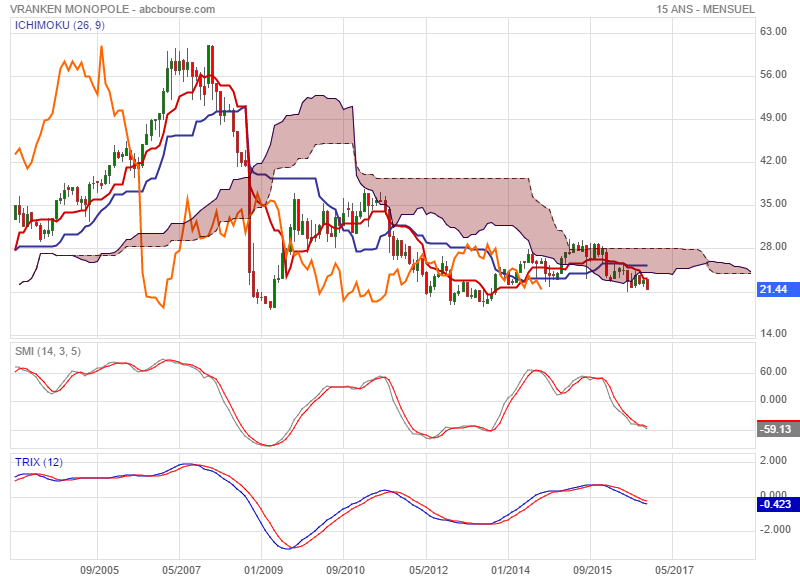Viewport: 800px width, 580px height.
Task: Click the 14.00 price axis label
Action: tap(773, 333)
